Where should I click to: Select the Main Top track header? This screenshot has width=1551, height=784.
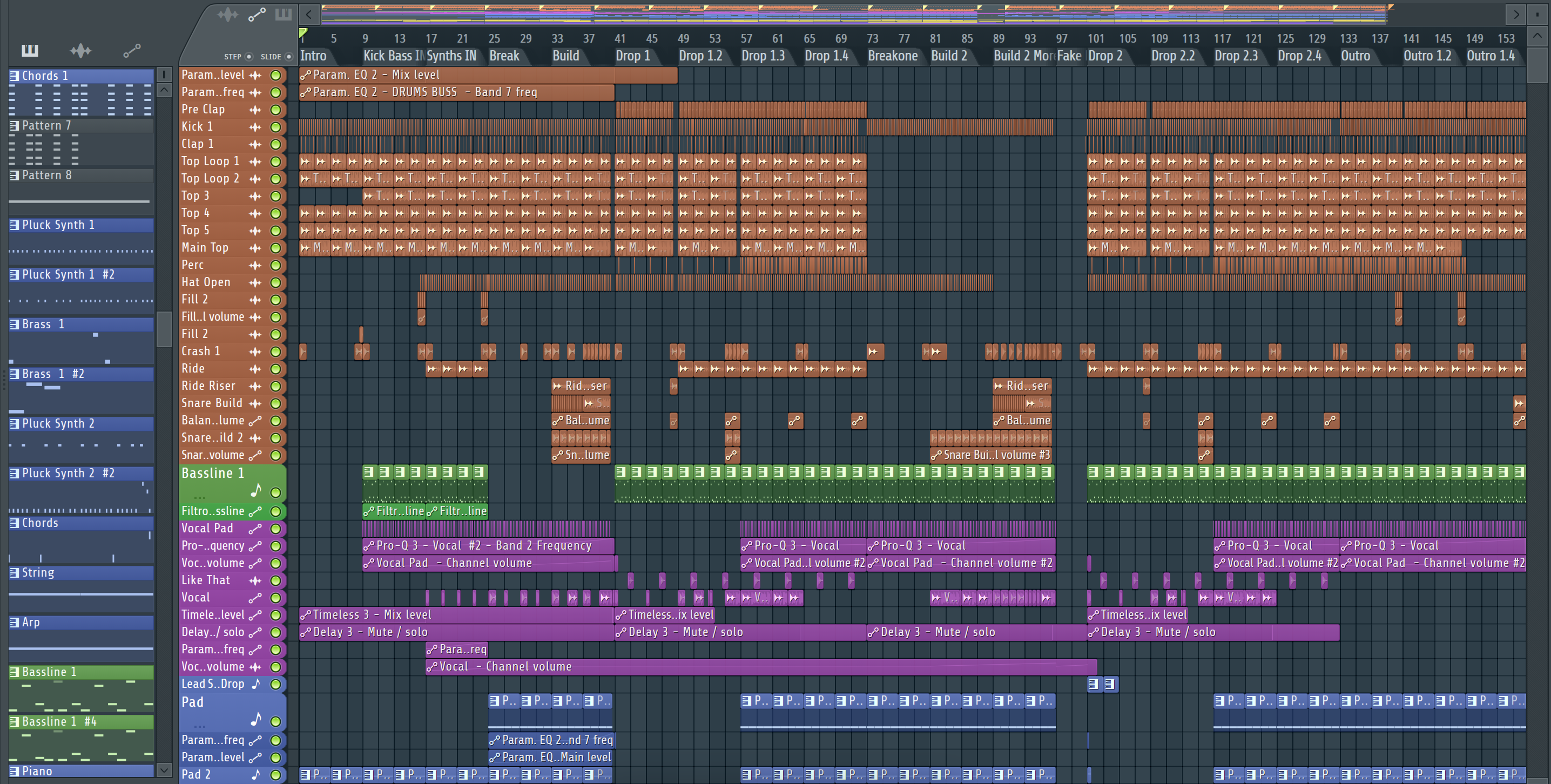[x=232, y=248]
